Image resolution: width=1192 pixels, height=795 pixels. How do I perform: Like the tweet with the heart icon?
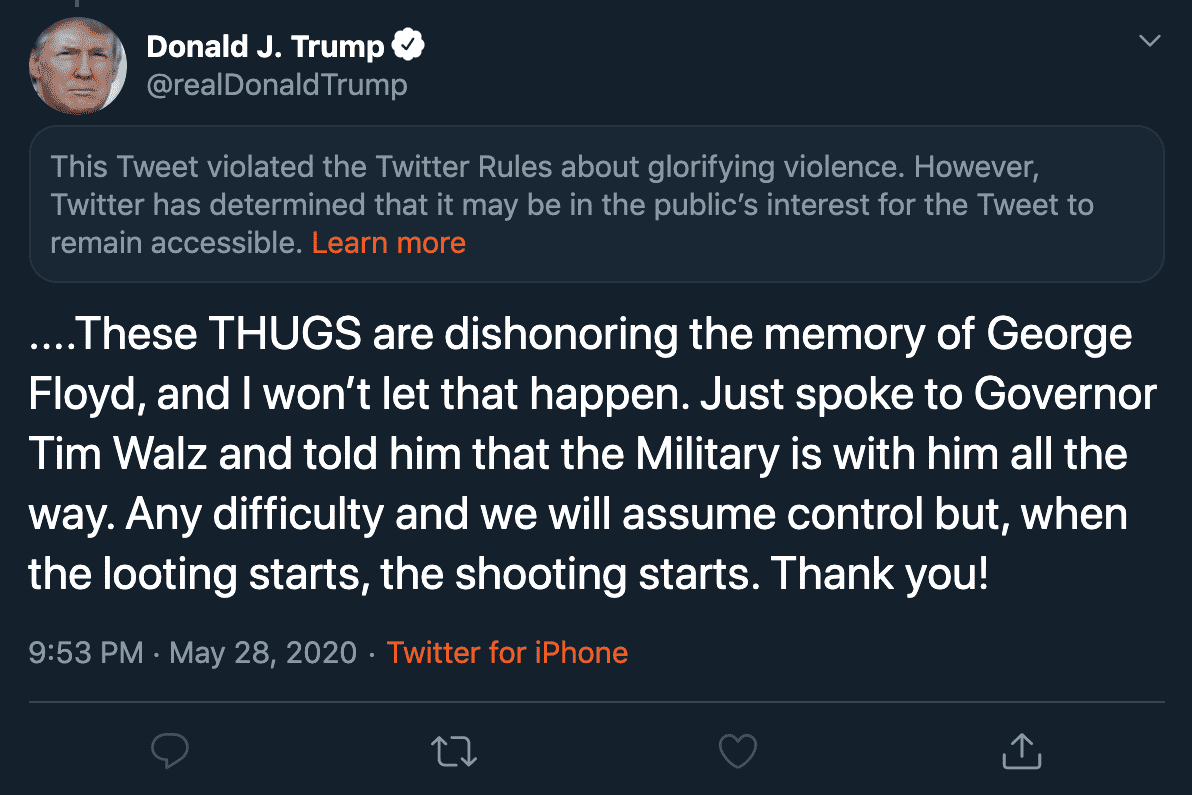tap(738, 751)
